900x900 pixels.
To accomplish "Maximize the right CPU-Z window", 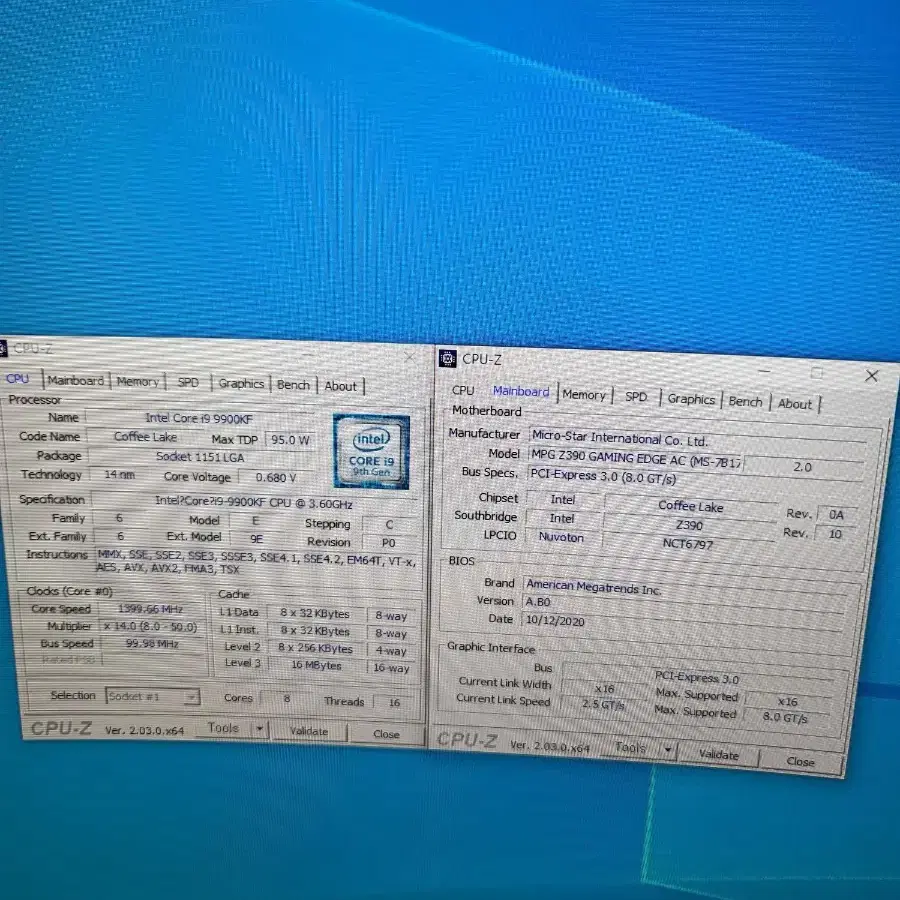I will (816, 373).
